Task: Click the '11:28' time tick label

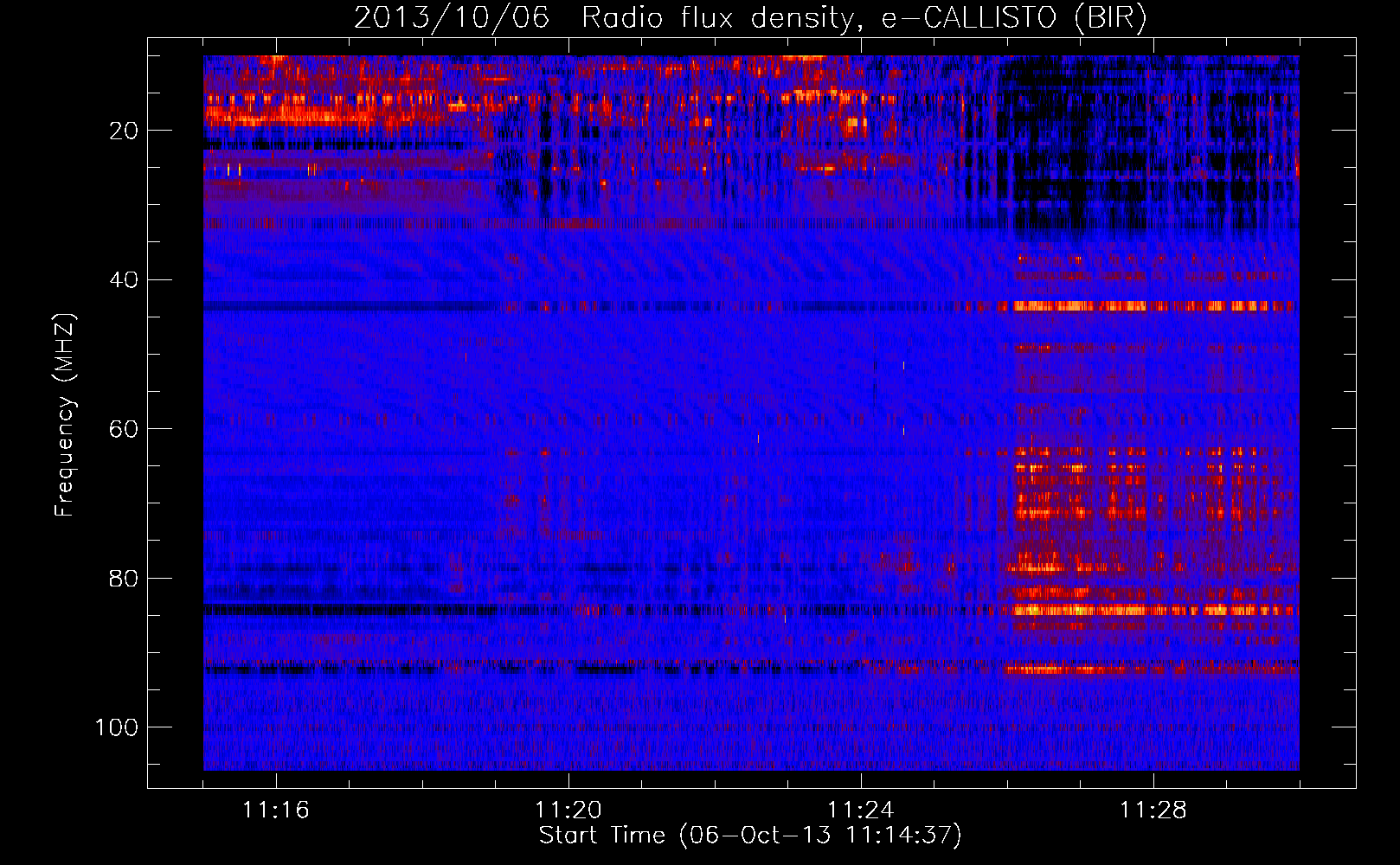Action: coord(1153,811)
